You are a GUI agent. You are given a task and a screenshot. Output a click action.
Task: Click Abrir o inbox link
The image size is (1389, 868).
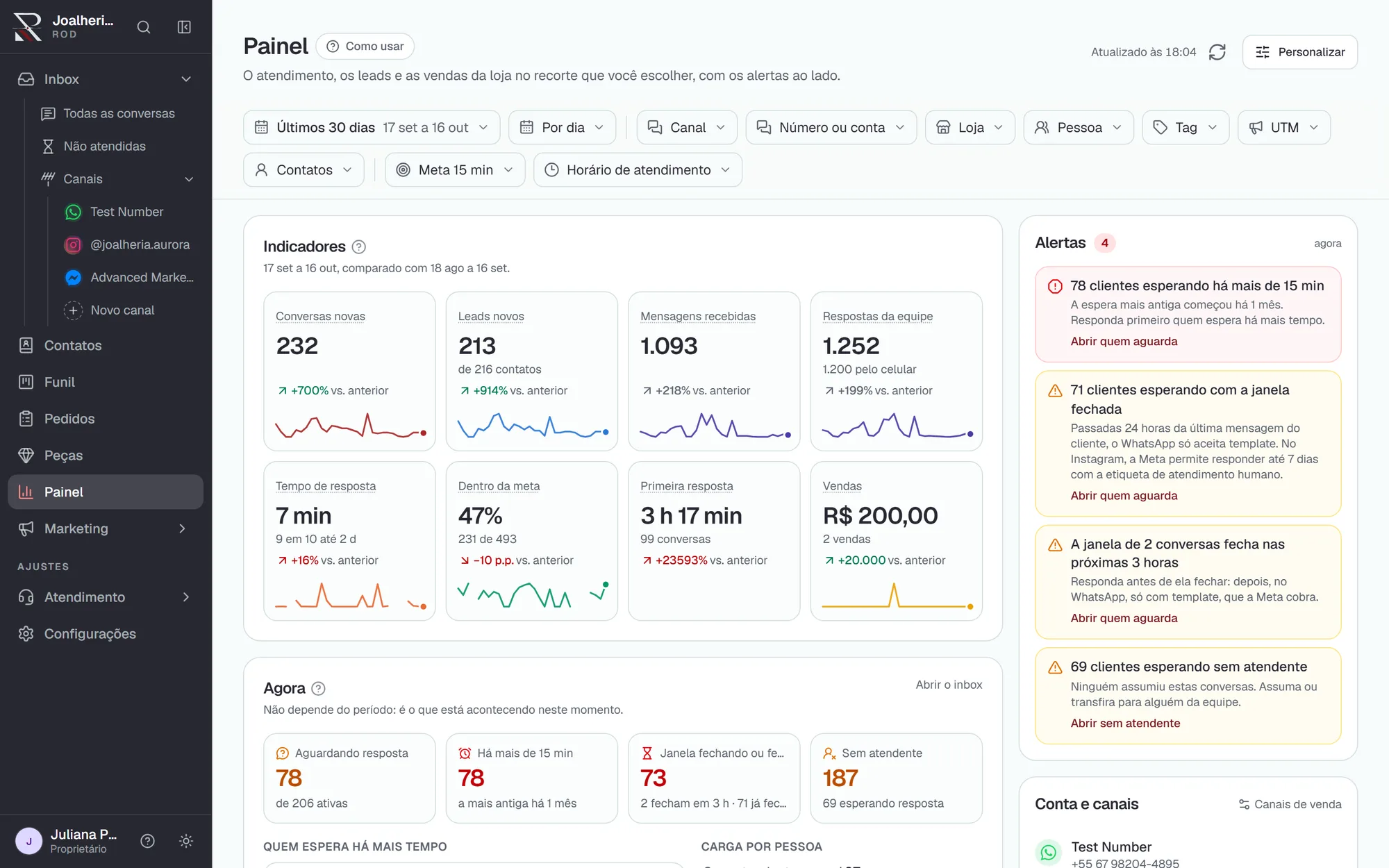pyautogui.click(x=949, y=685)
